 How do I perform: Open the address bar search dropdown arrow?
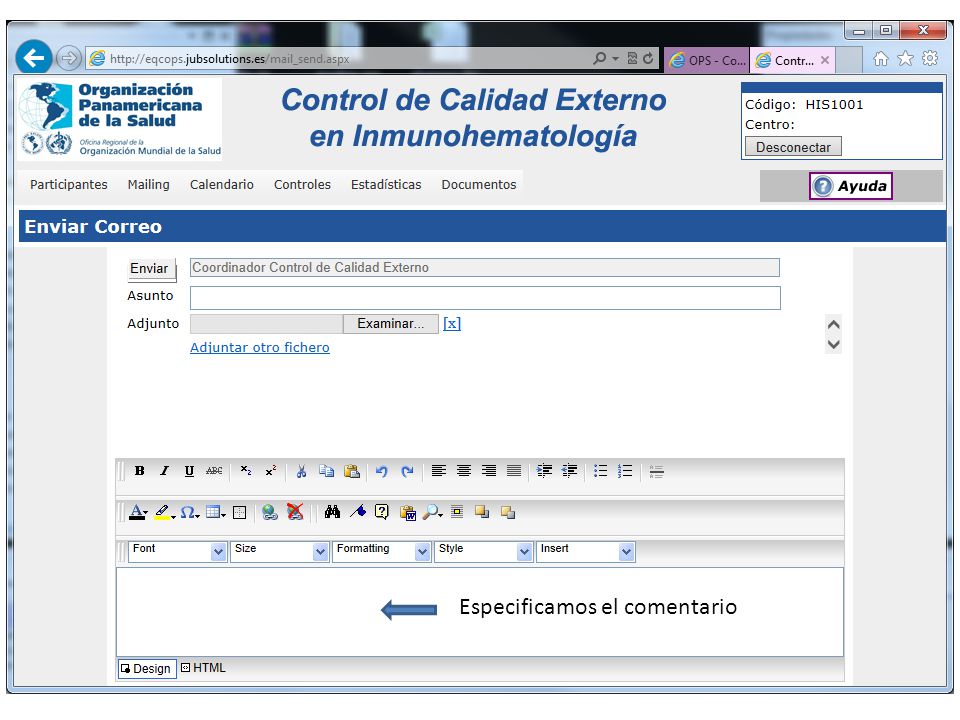pos(615,59)
